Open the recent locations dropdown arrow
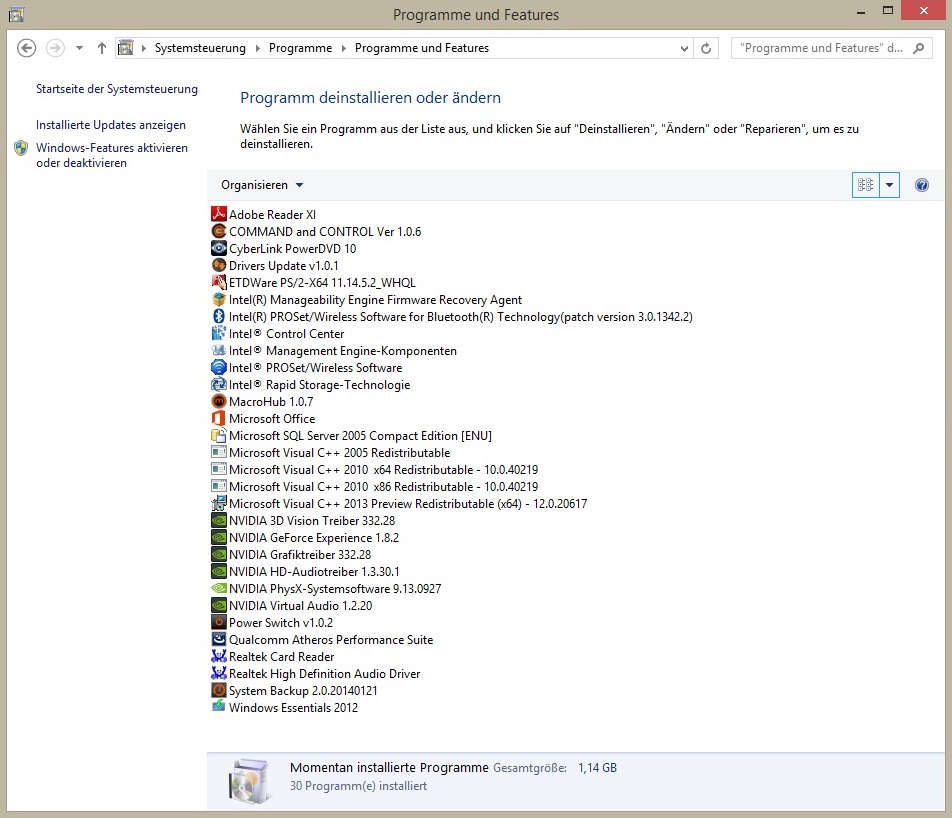This screenshot has width=952, height=818. click(x=79, y=47)
